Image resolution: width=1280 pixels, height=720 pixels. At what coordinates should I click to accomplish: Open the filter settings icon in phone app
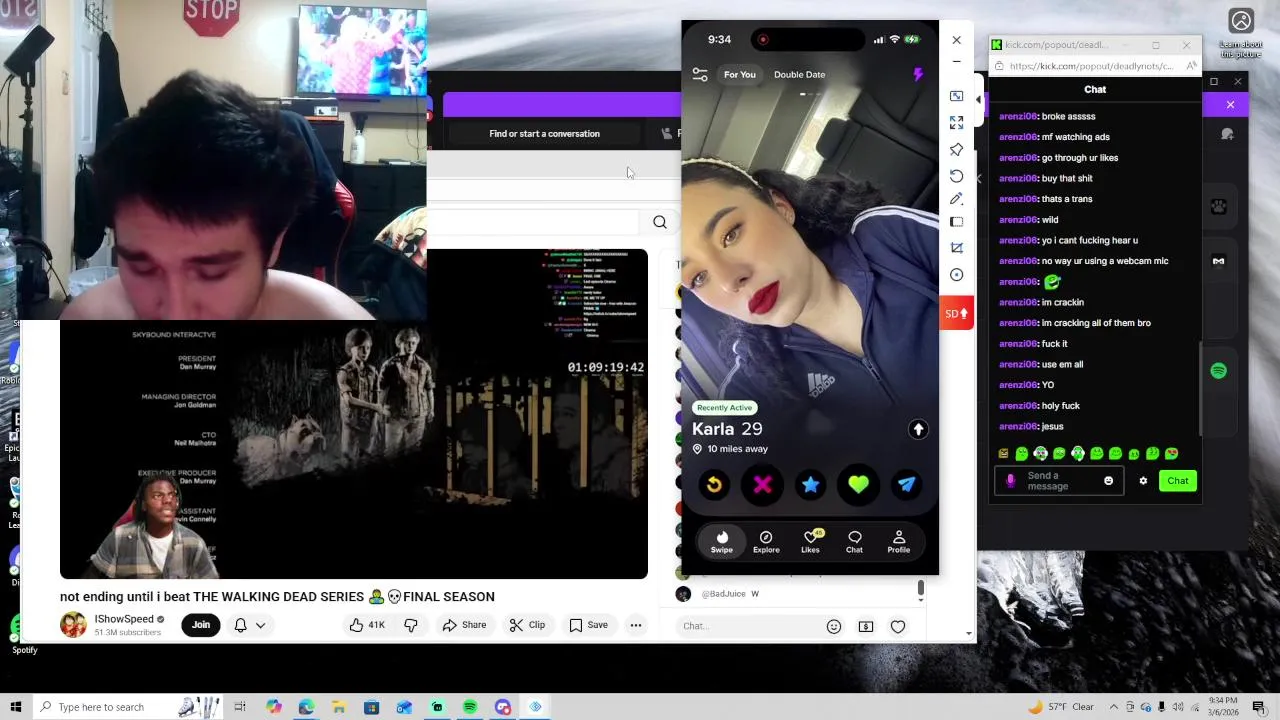point(700,75)
